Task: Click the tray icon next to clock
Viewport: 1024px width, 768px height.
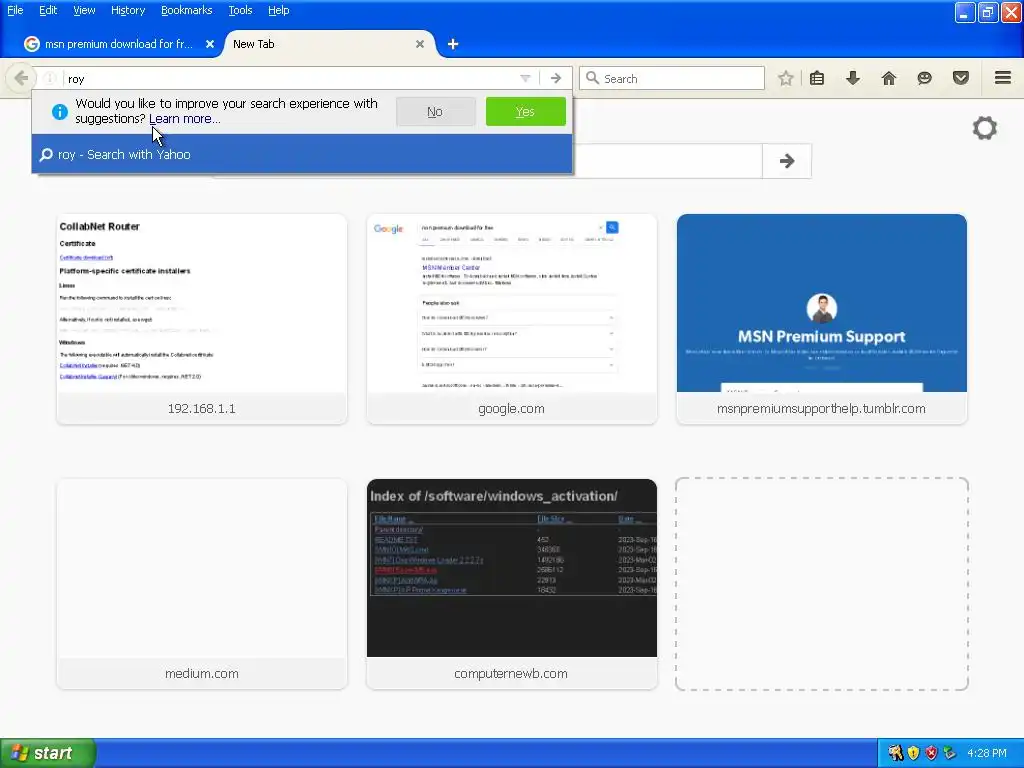Action: click(950, 753)
